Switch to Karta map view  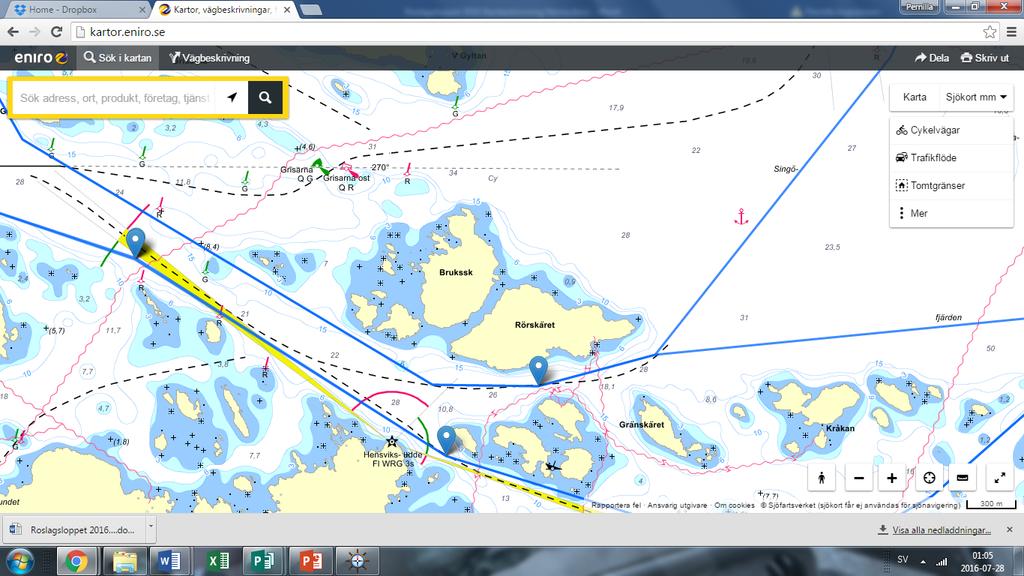click(914, 97)
